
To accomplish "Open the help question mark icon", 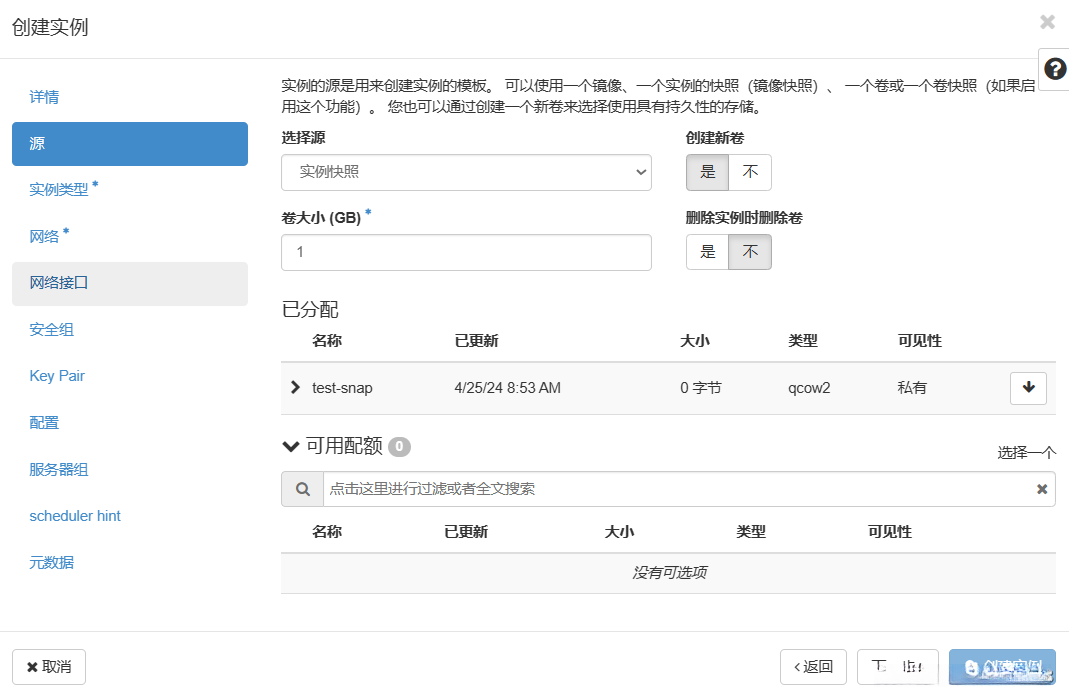I will [x=1054, y=69].
